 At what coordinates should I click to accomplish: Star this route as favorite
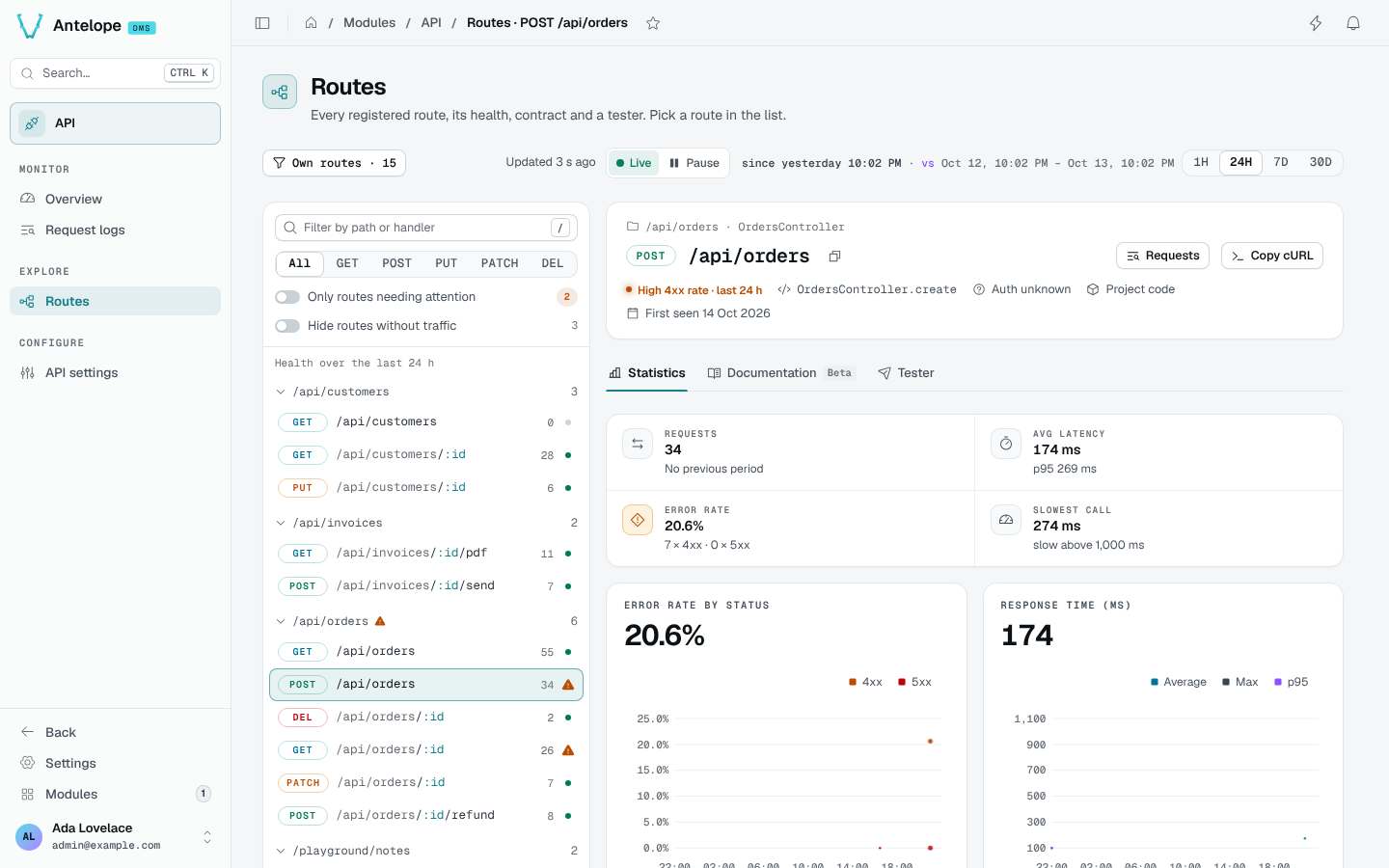point(653,23)
